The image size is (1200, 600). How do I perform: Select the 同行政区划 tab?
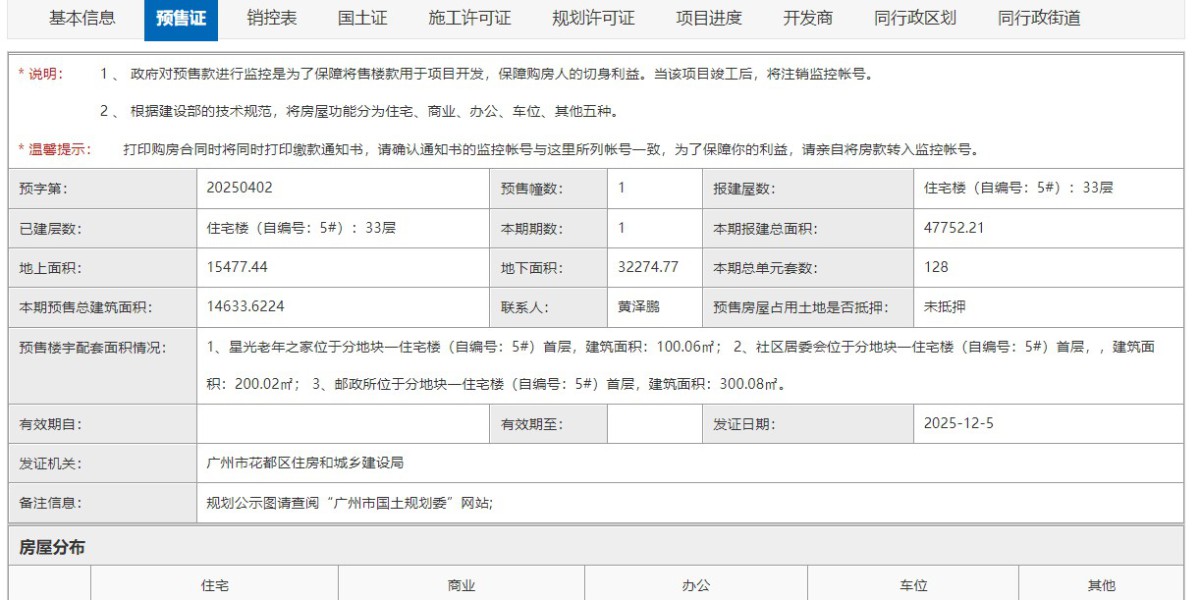click(x=915, y=18)
